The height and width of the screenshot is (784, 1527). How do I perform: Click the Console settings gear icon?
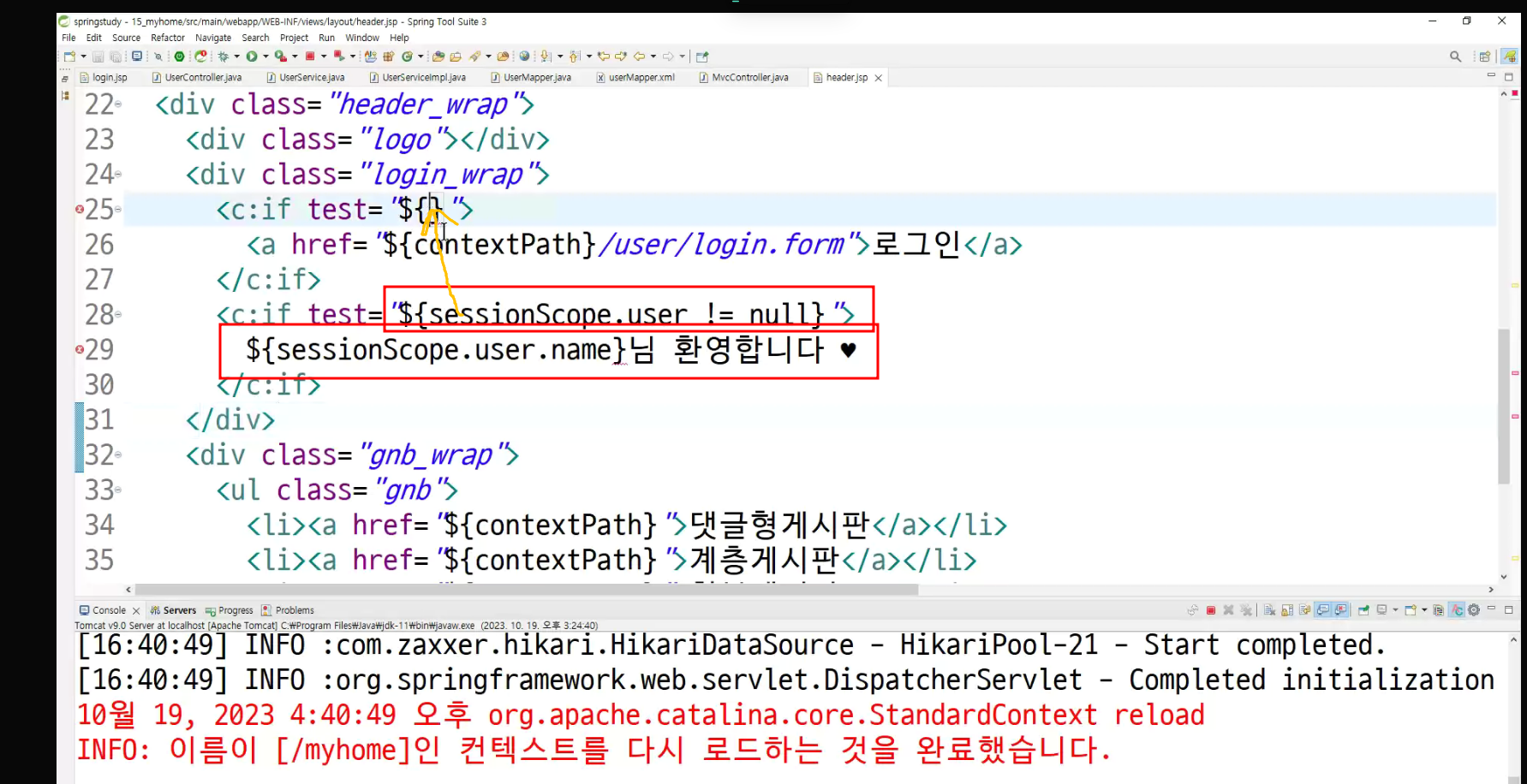(x=1474, y=610)
